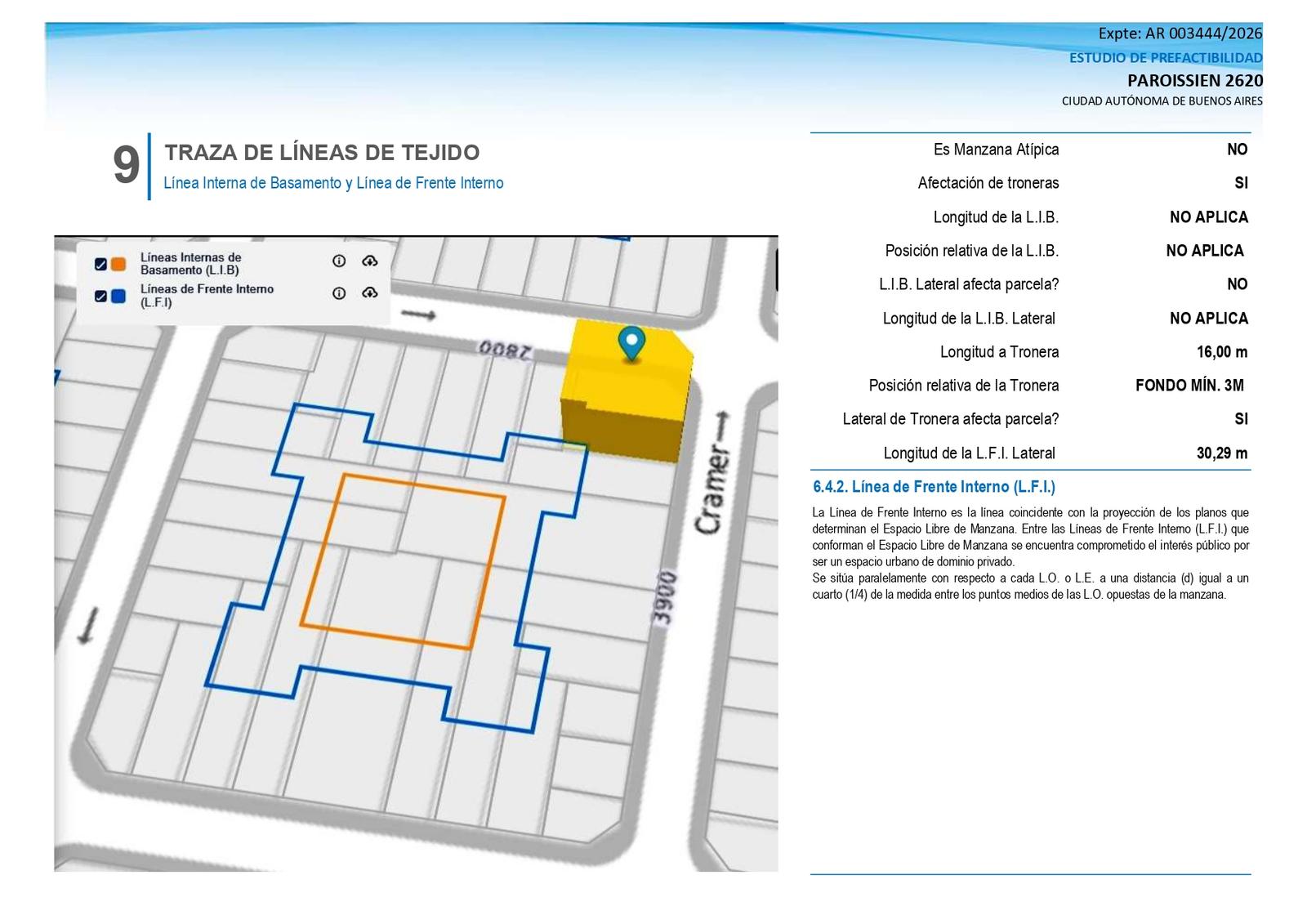Click the 3900 street number label

[666, 598]
